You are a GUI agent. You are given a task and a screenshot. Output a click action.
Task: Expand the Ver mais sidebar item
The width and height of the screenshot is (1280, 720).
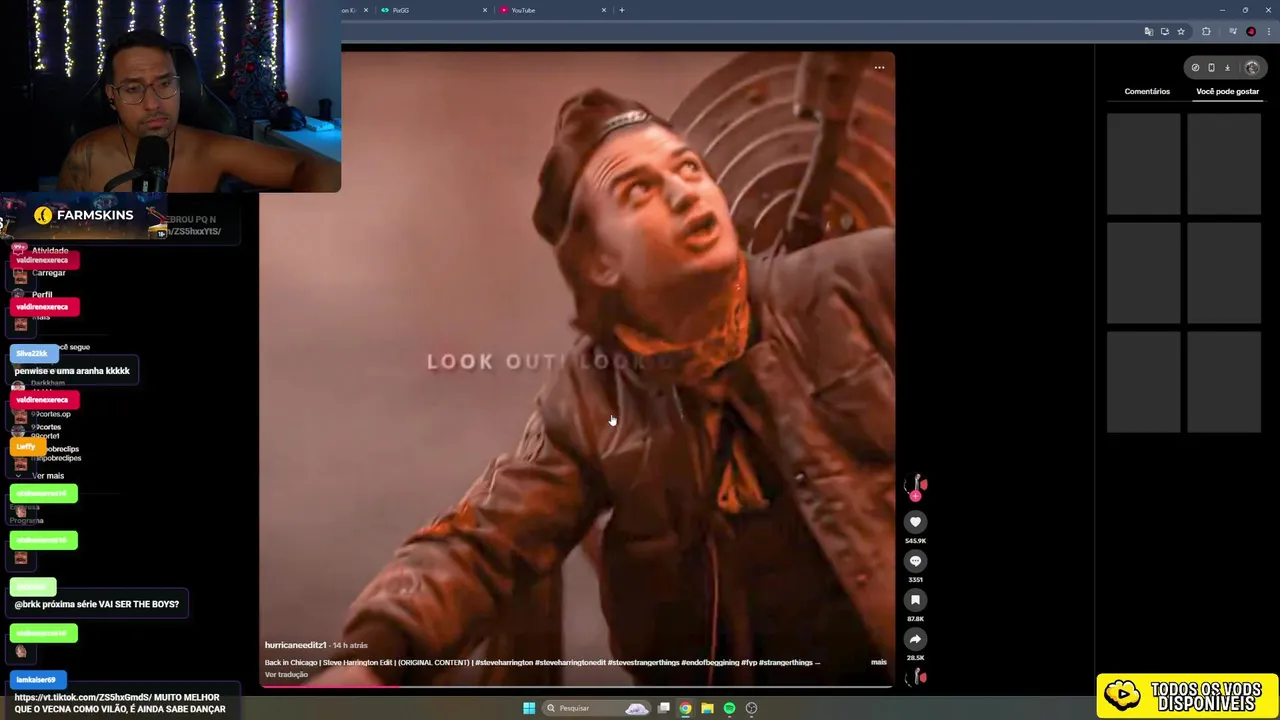click(x=48, y=476)
